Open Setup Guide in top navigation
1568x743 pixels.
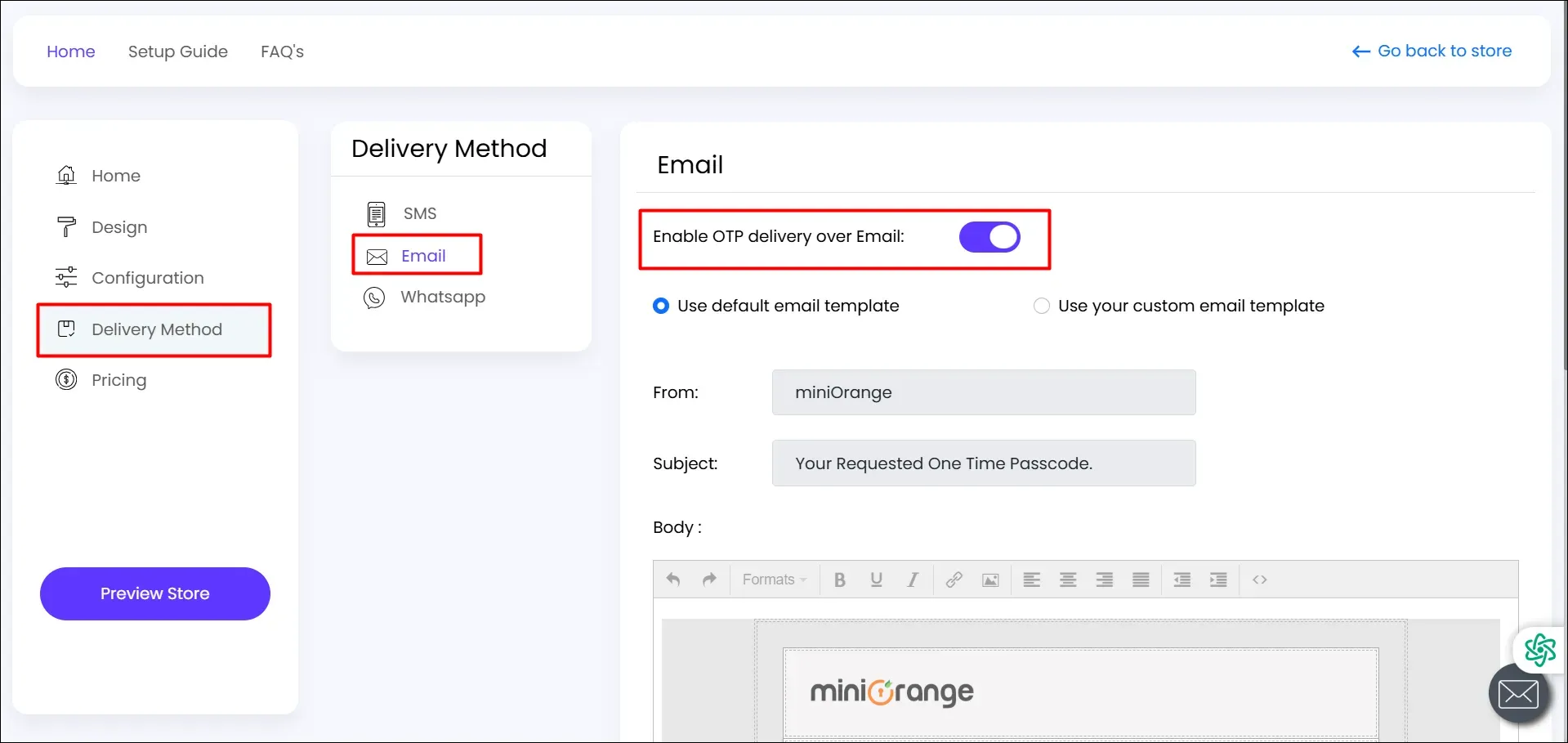[178, 51]
